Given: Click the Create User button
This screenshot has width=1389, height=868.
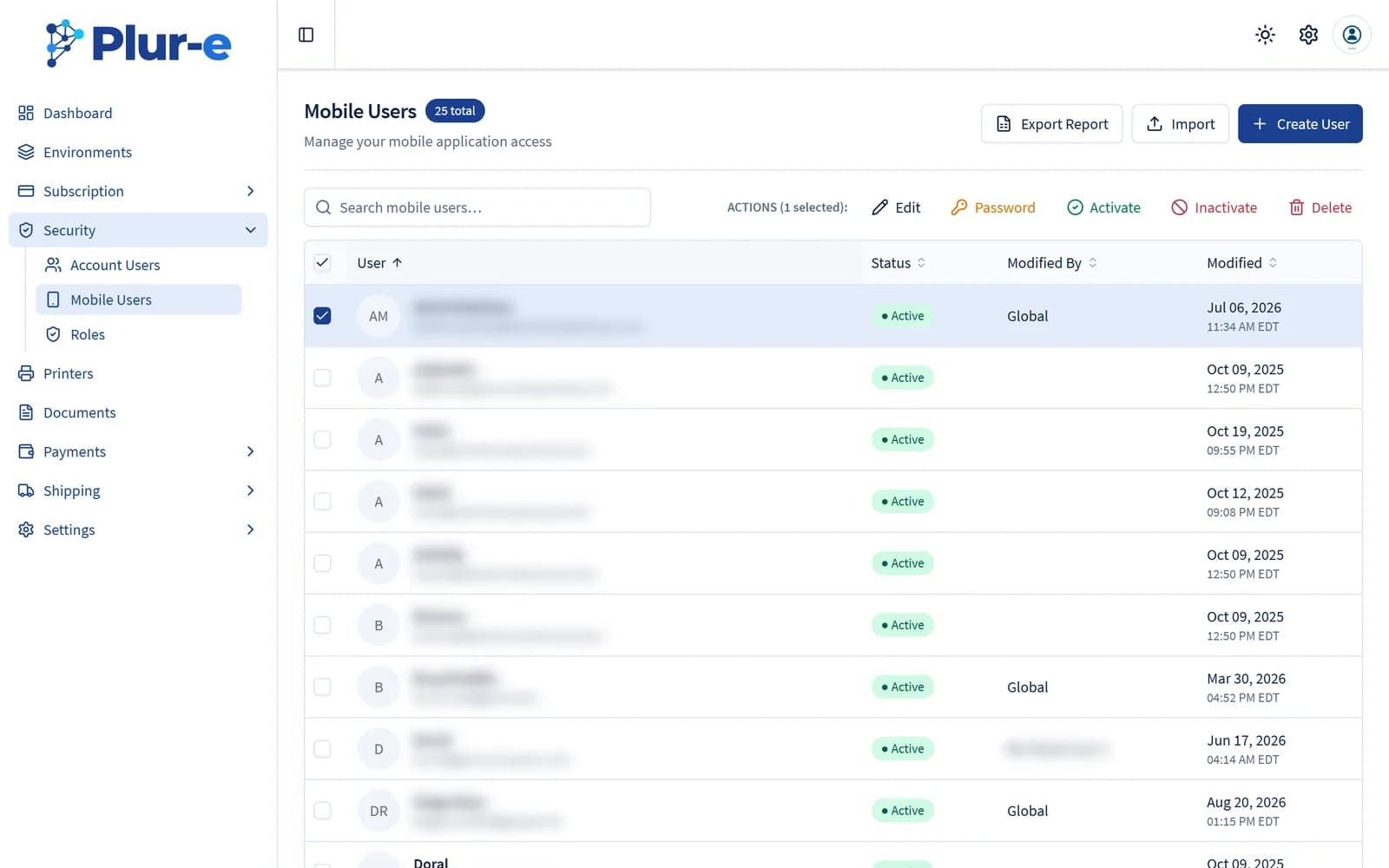Looking at the screenshot, I should click(1300, 124).
